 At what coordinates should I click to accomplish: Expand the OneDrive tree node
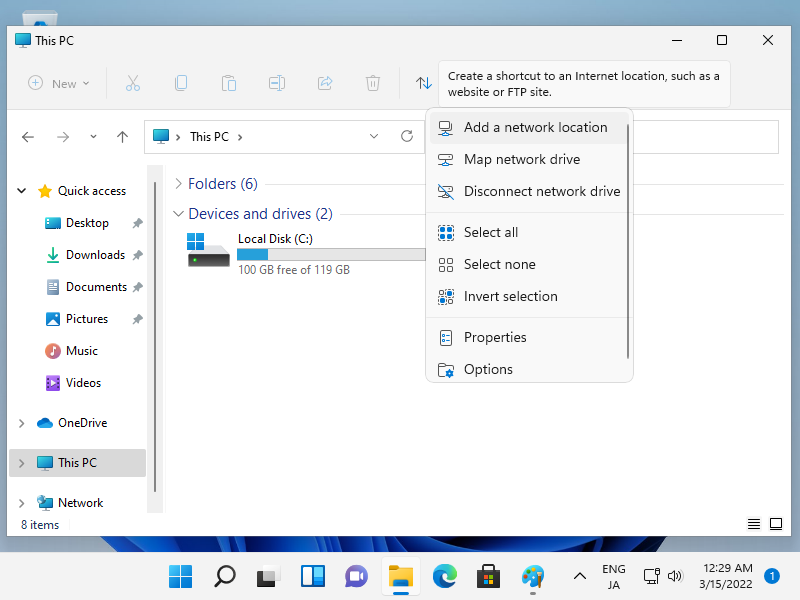[21, 423]
